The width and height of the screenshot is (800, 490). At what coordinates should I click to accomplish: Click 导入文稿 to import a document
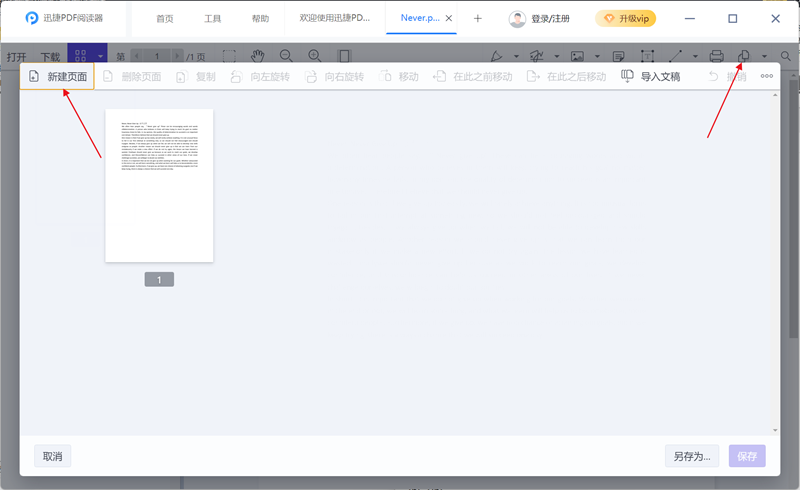click(x=651, y=77)
